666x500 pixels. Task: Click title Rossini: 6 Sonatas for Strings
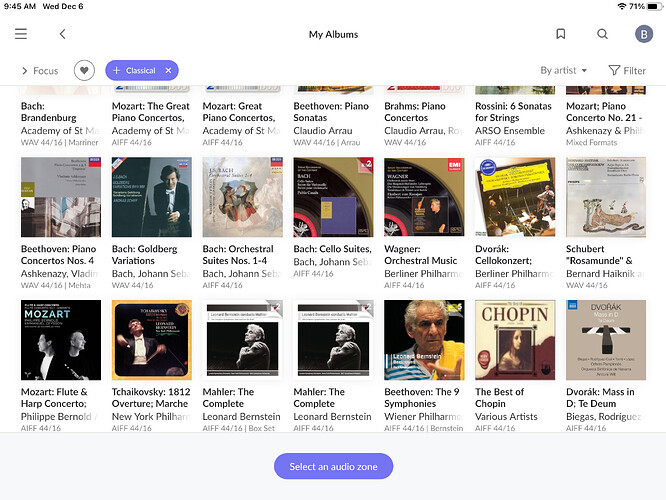tap(514, 112)
